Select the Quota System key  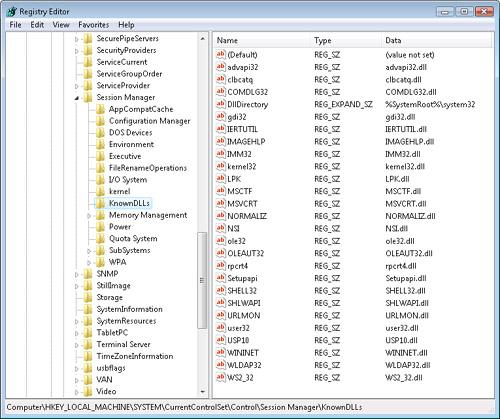pos(133,239)
